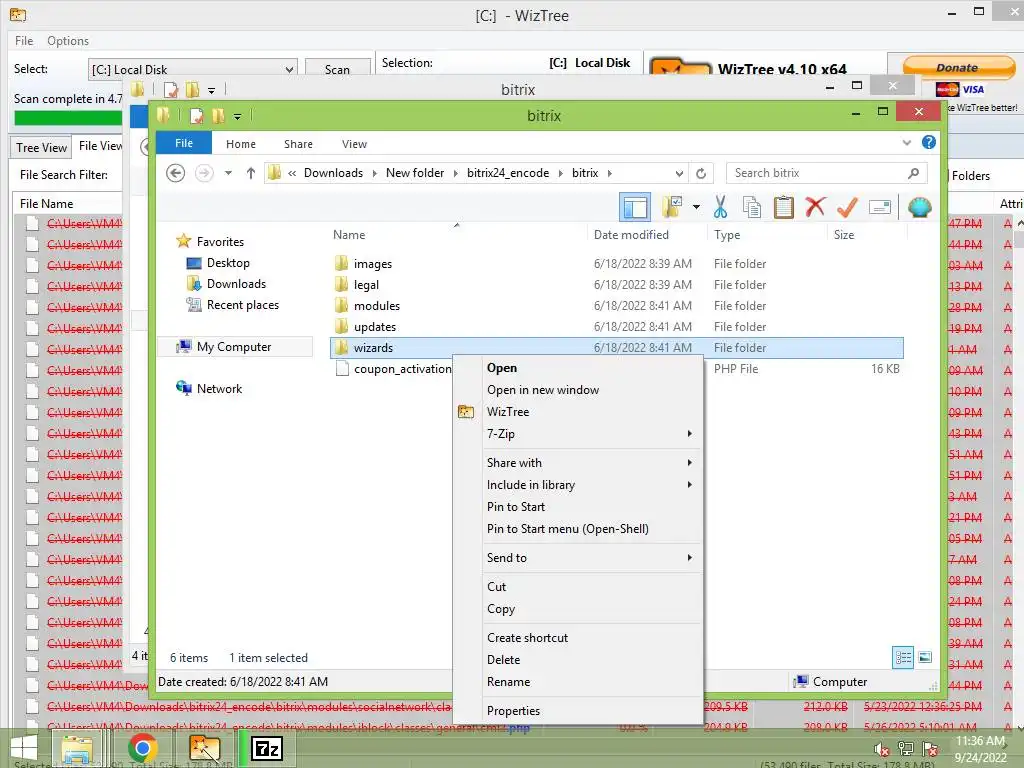Open the Start button
Screen dimensions: 1024x768
pos(24,748)
